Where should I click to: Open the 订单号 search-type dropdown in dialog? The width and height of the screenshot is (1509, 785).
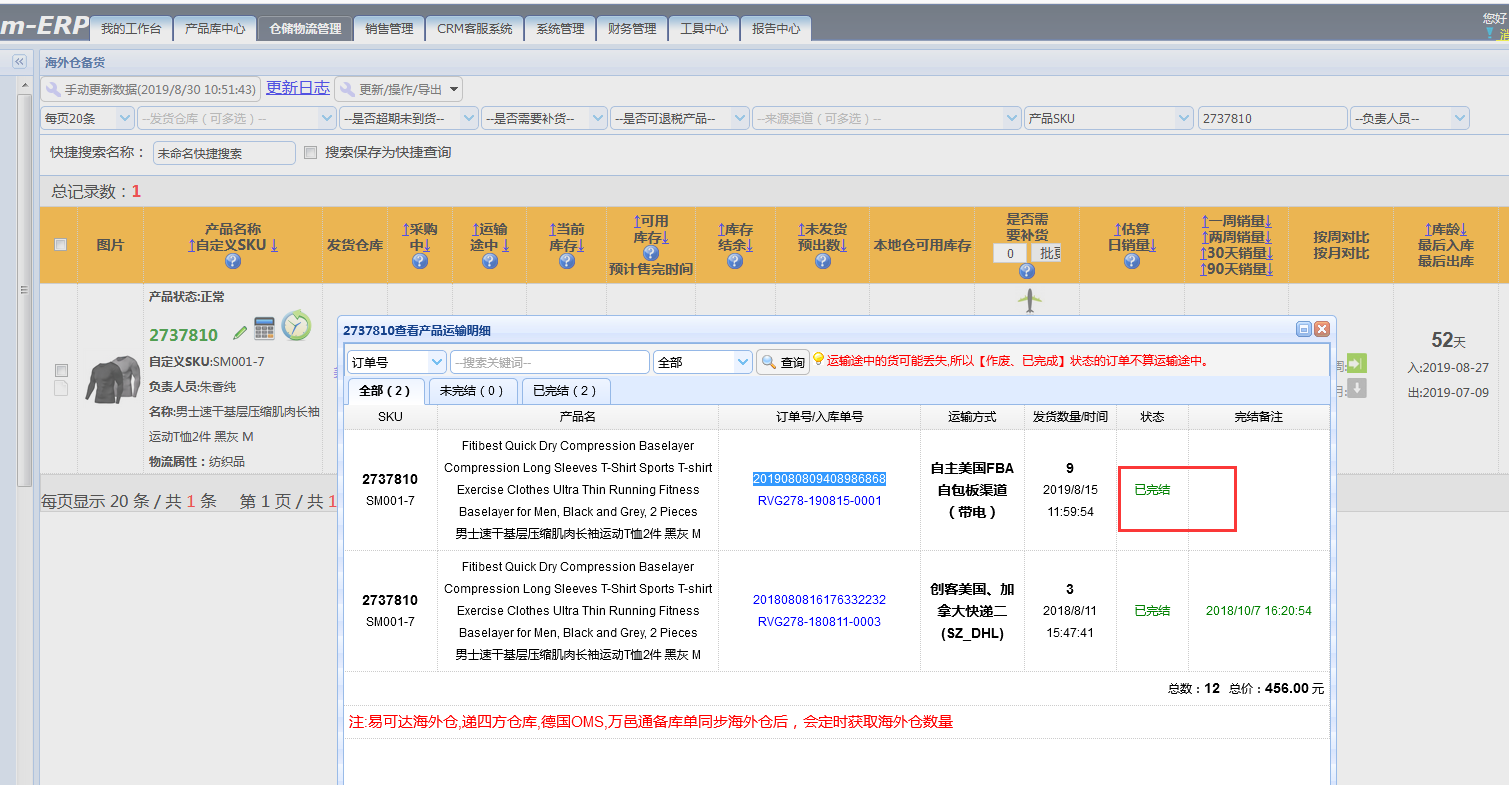397,362
